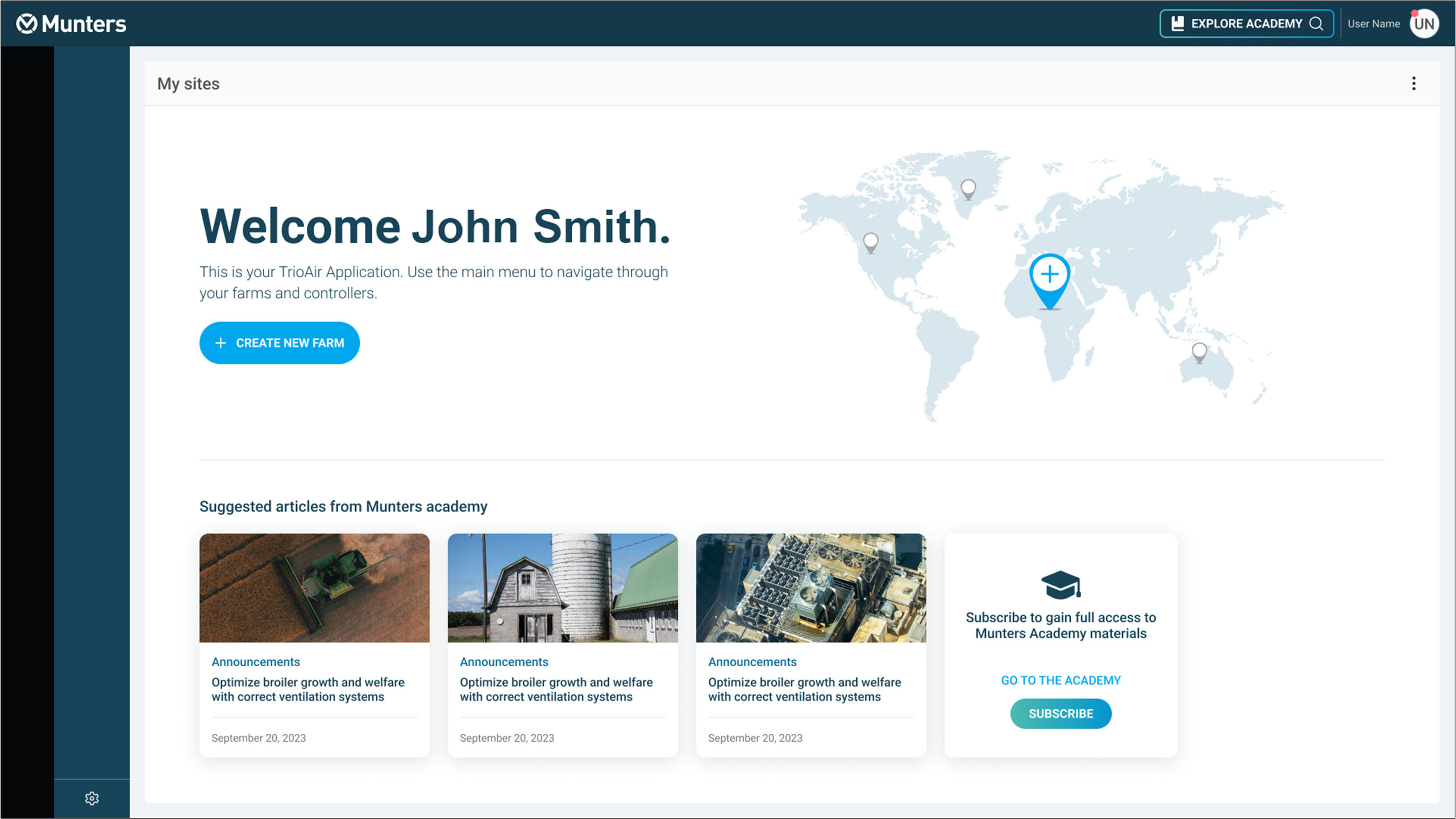The image size is (1456, 819).
Task: Select the gray pin over Australia
Action: [x=1199, y=352]
